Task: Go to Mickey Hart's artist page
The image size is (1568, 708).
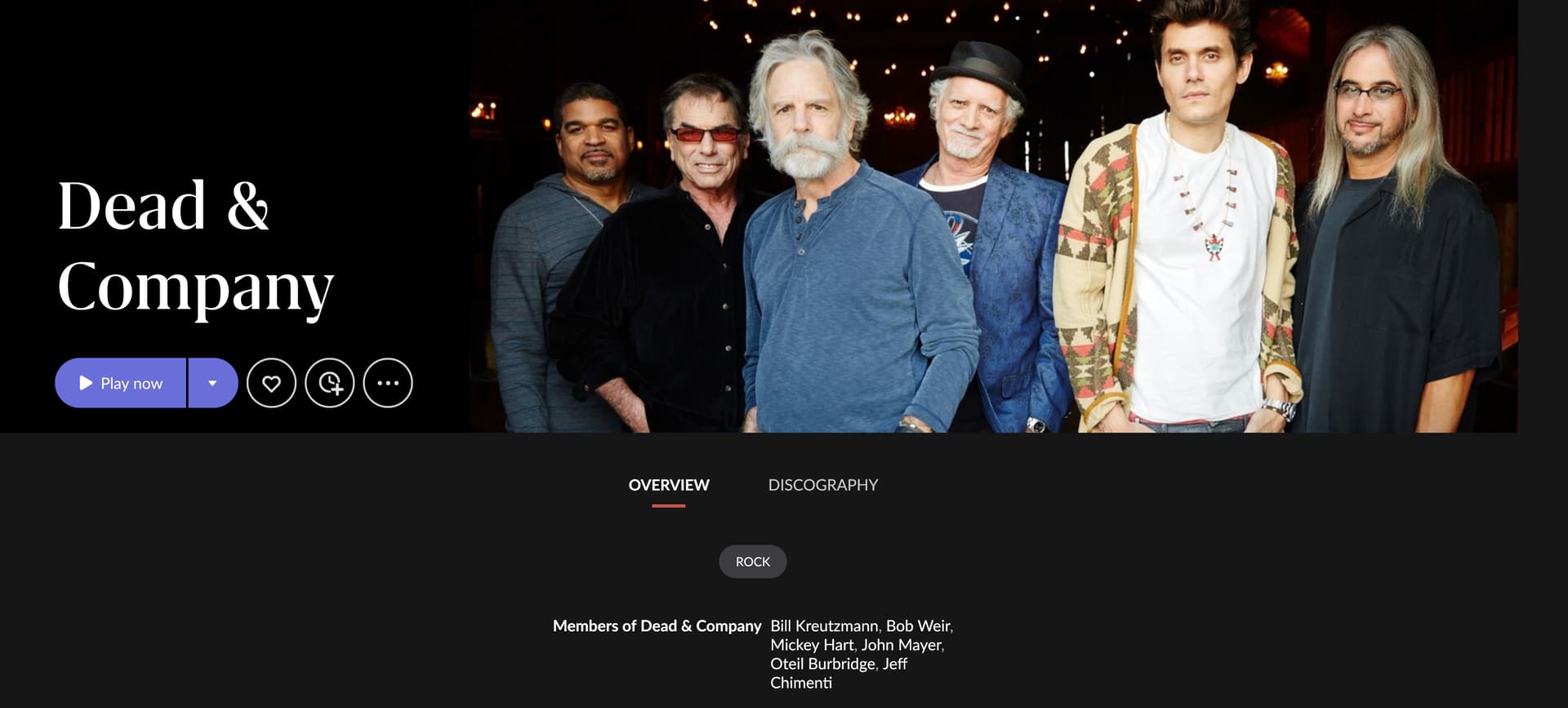Action: (812, 644)
